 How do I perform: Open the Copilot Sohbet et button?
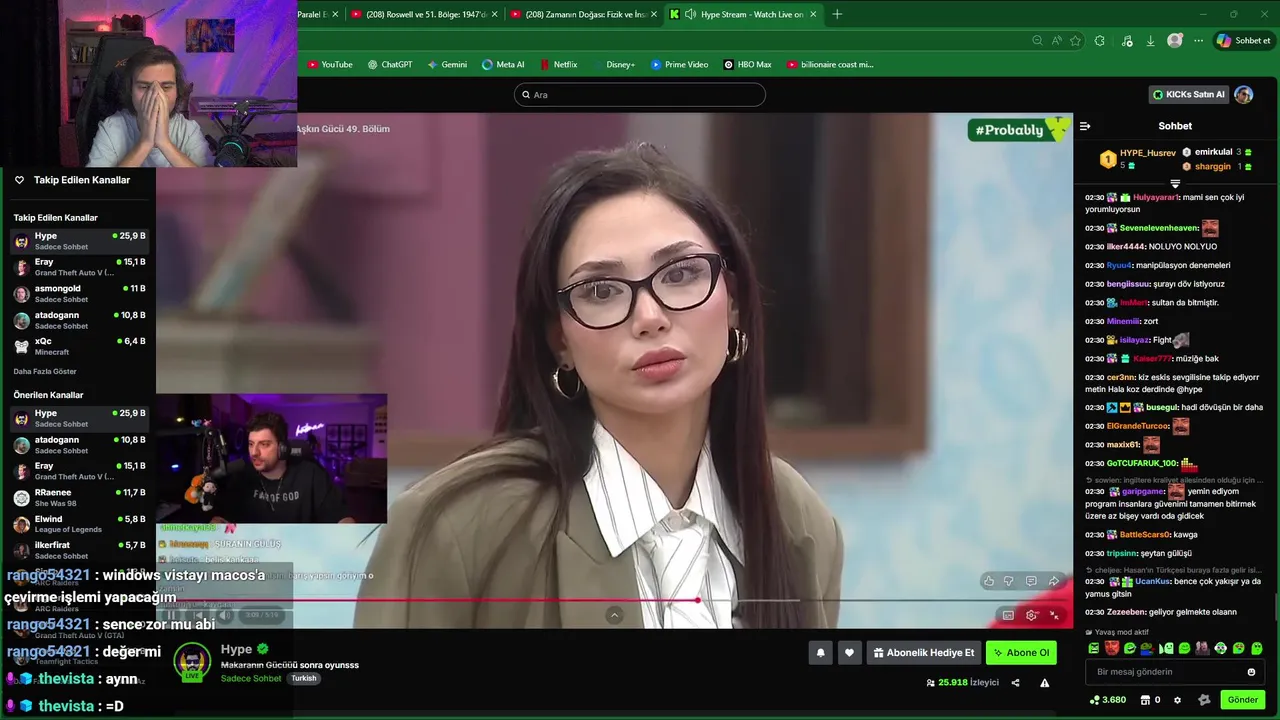click(x=1243, y=41)
